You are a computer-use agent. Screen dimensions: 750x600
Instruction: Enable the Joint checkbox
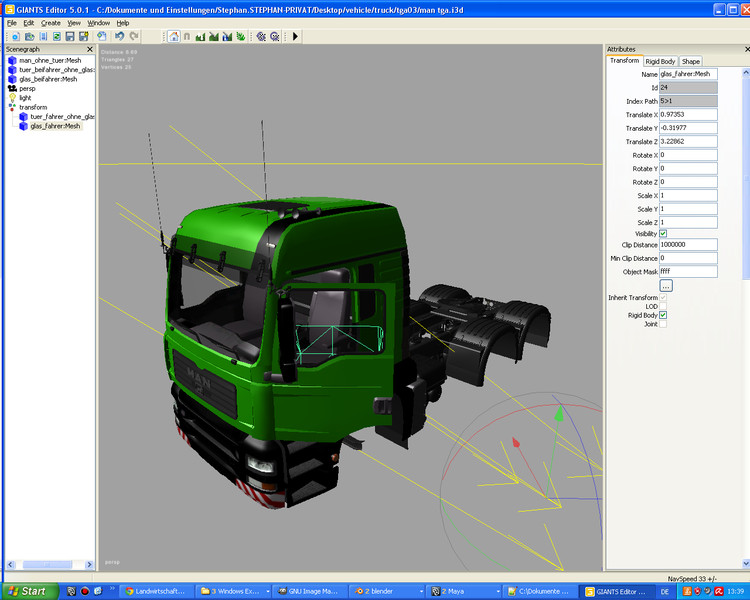[663, 324]
